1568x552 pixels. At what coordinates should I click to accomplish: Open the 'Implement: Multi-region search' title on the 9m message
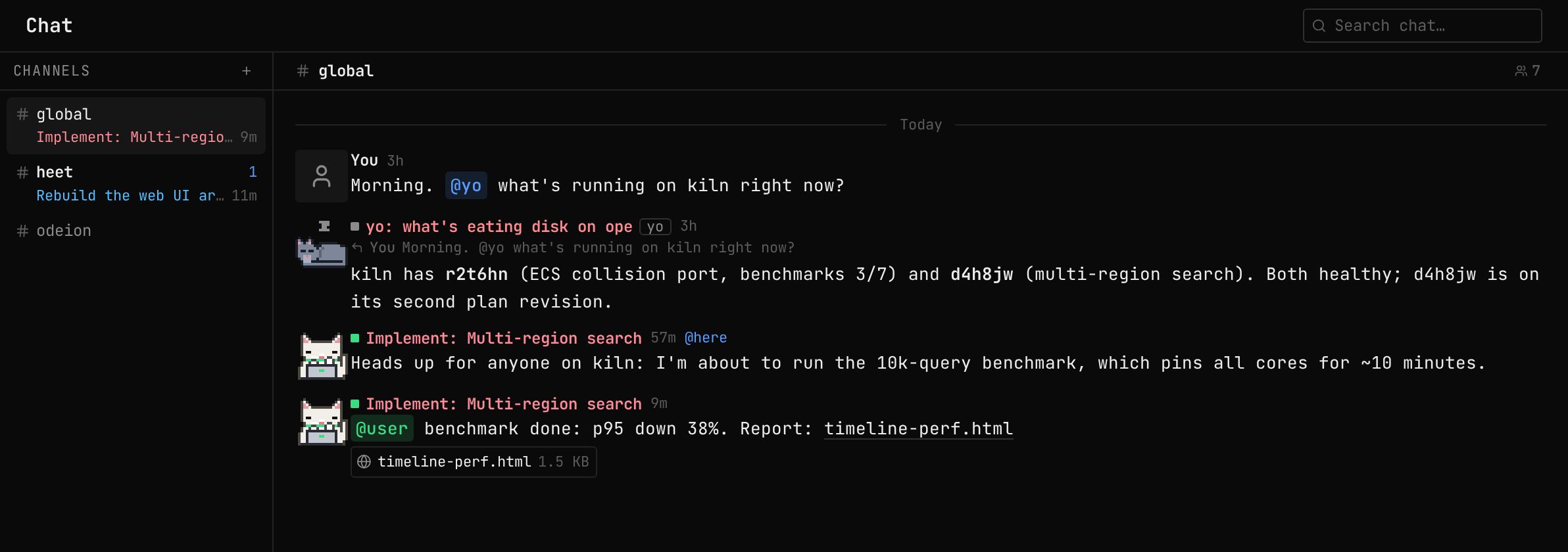pyautogui.click(x=504, y=404)
